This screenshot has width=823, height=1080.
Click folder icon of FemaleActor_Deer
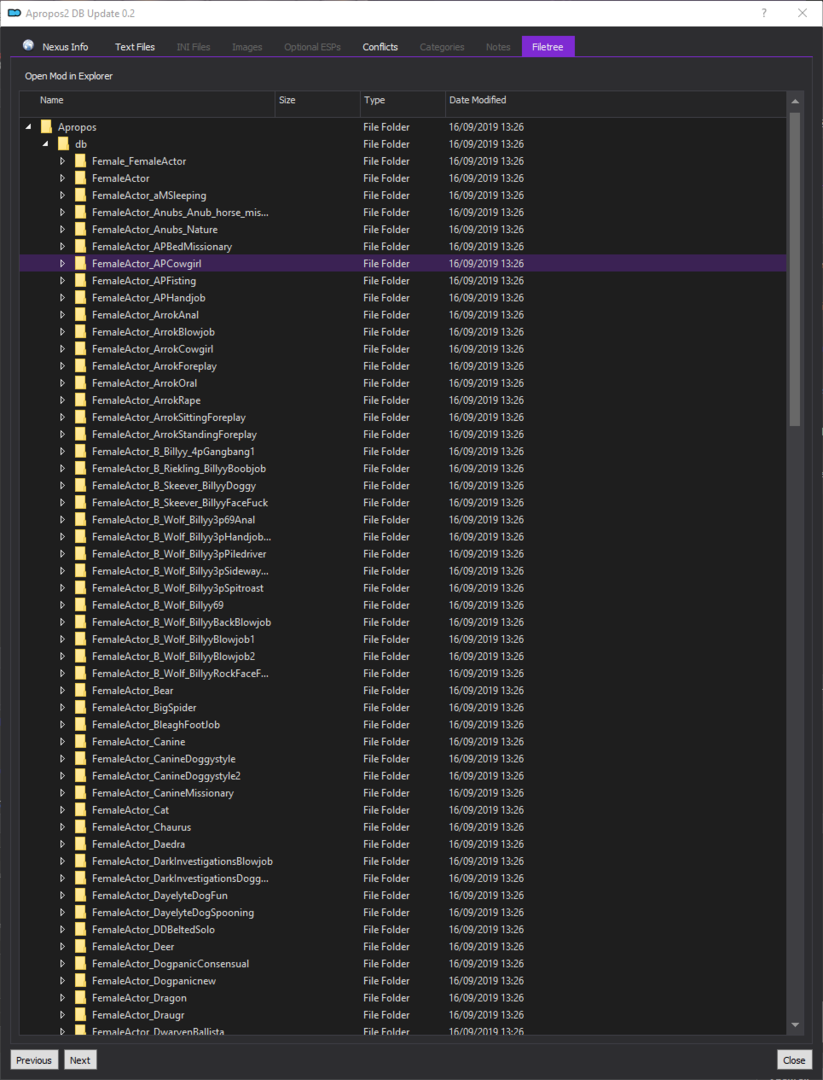click(80, 946)
